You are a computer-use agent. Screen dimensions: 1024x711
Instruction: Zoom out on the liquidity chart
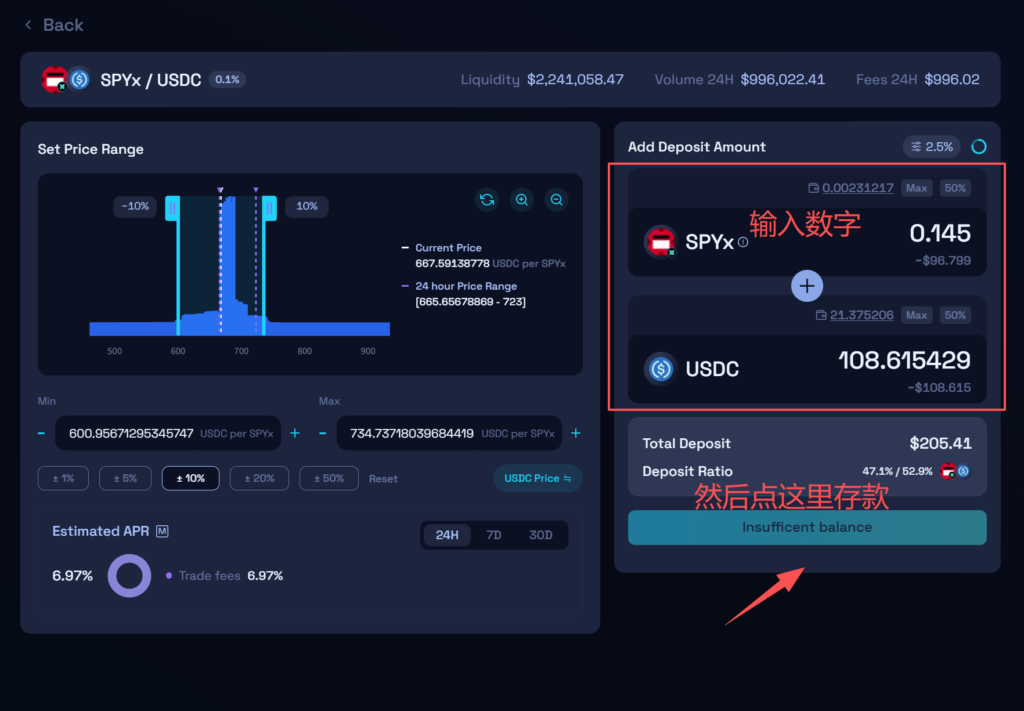click(557, 200)
